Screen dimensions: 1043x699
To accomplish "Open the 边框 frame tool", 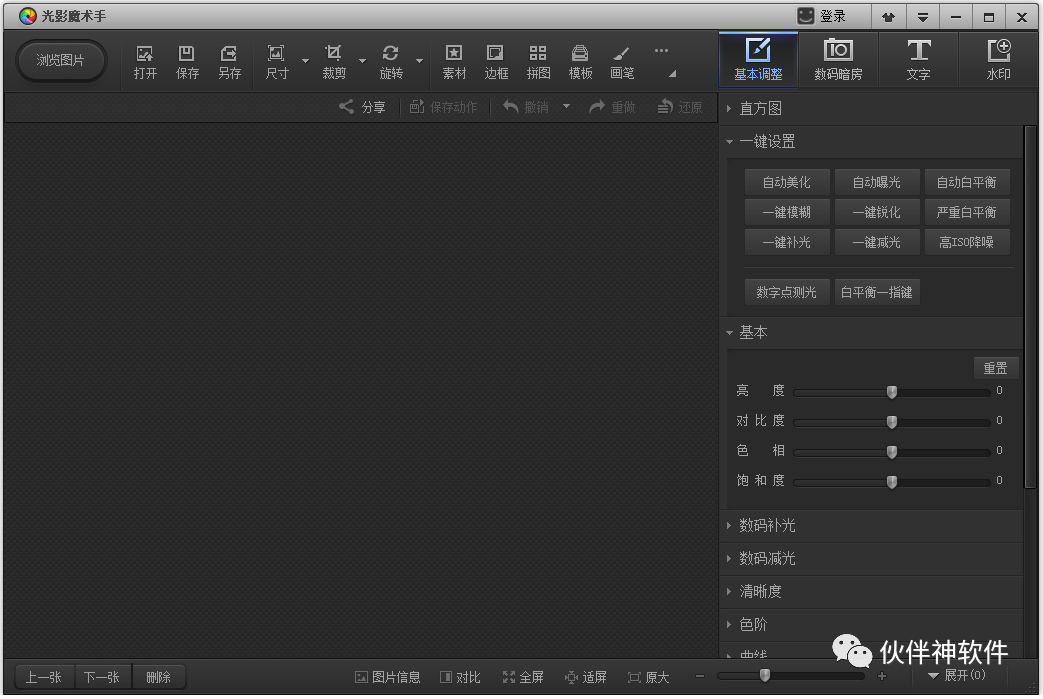I will pyautogui.click(x=496, y=63).
